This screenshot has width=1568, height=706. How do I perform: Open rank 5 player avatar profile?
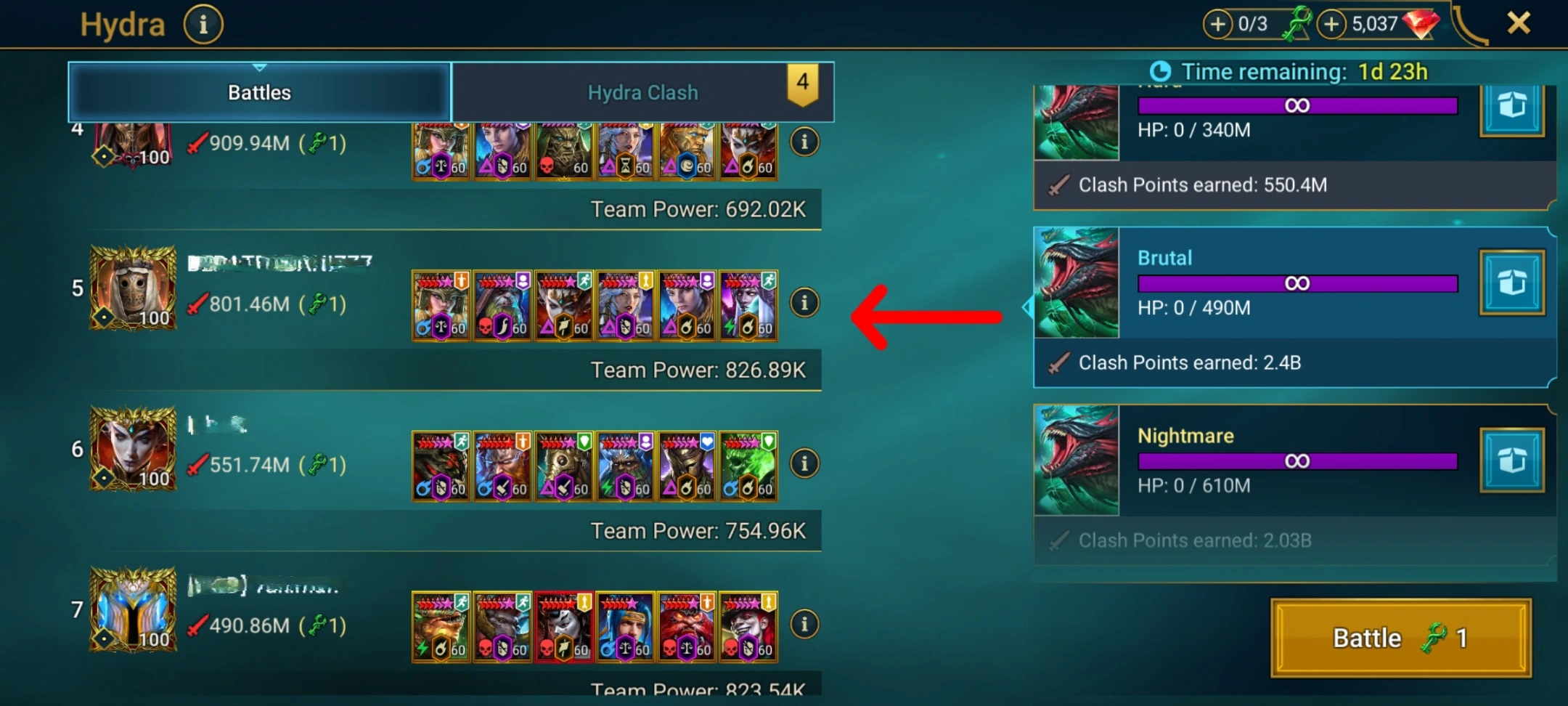pyautogui.click(x=133, y=288)
